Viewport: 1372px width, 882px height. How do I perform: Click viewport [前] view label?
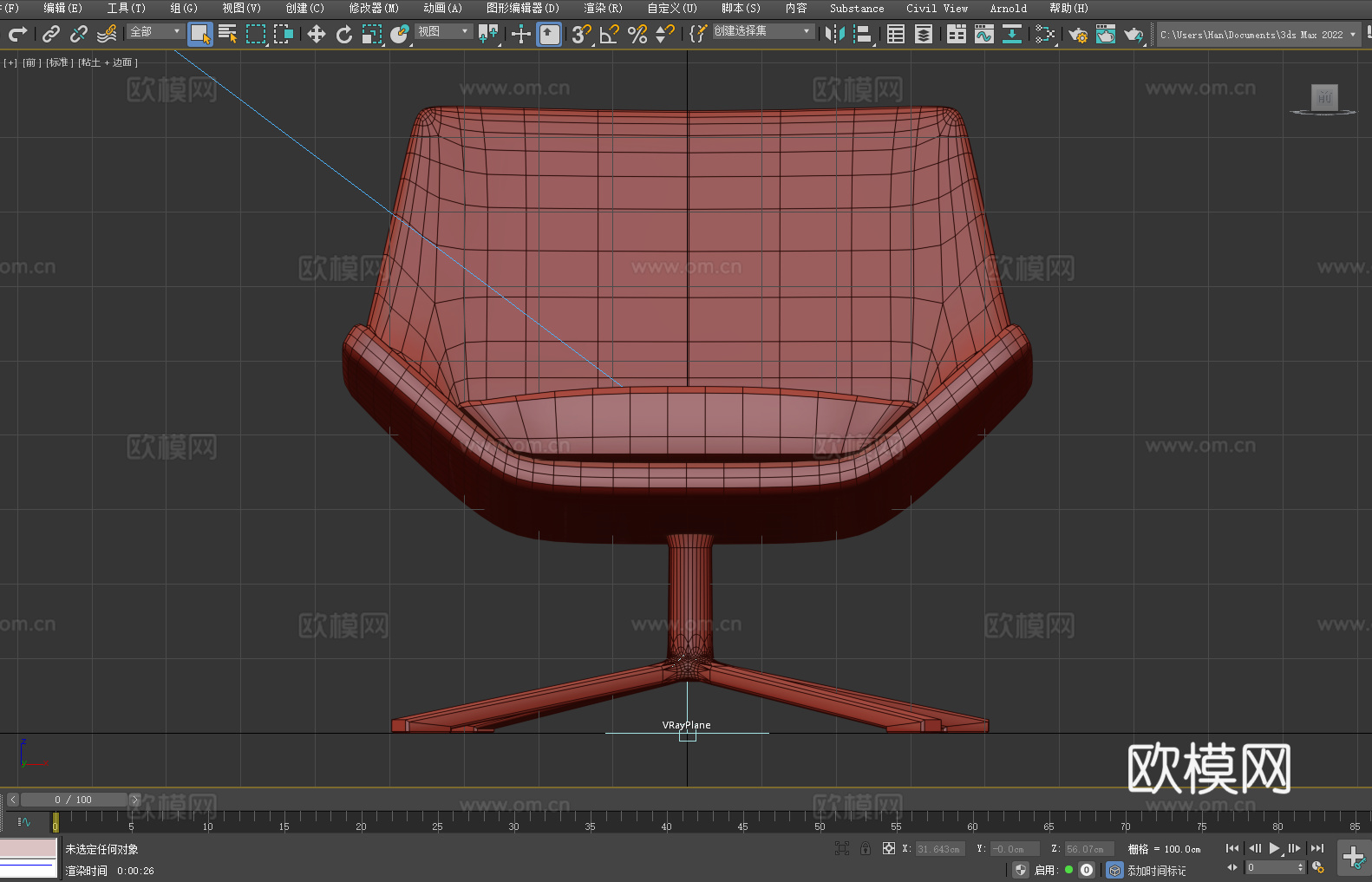click(x=31, y=62)
